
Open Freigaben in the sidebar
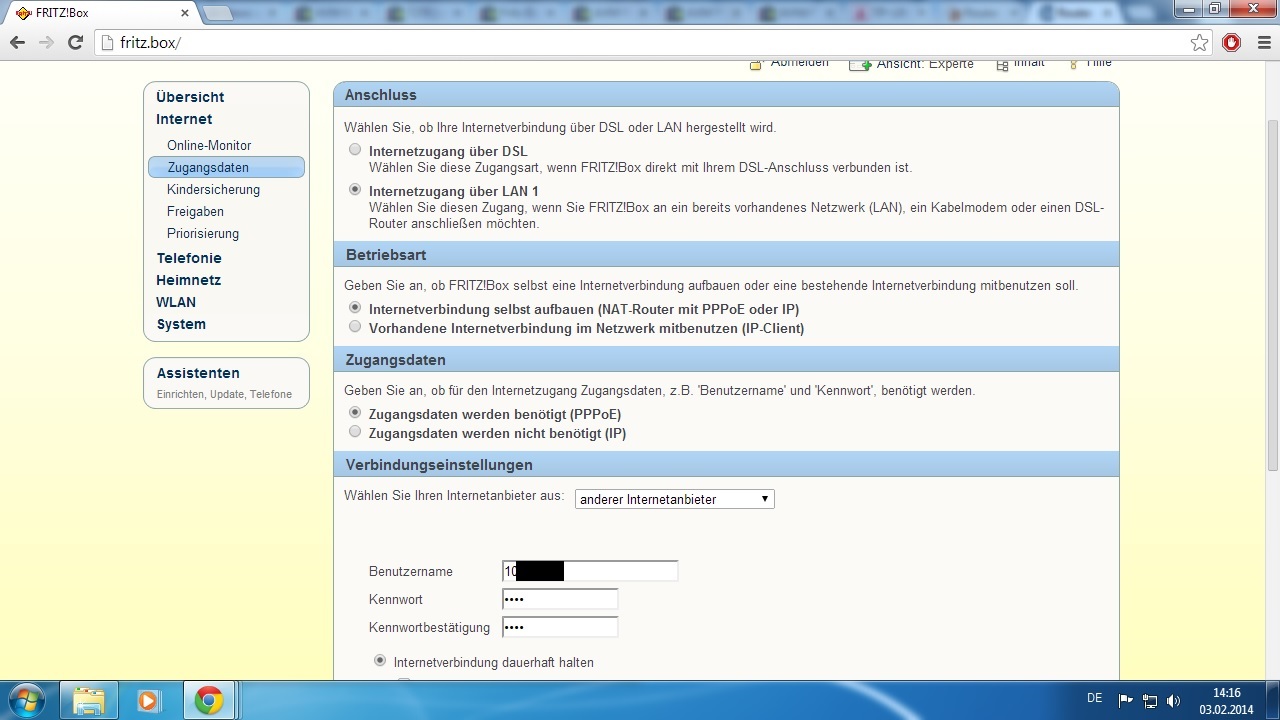(x=195, y=211)
